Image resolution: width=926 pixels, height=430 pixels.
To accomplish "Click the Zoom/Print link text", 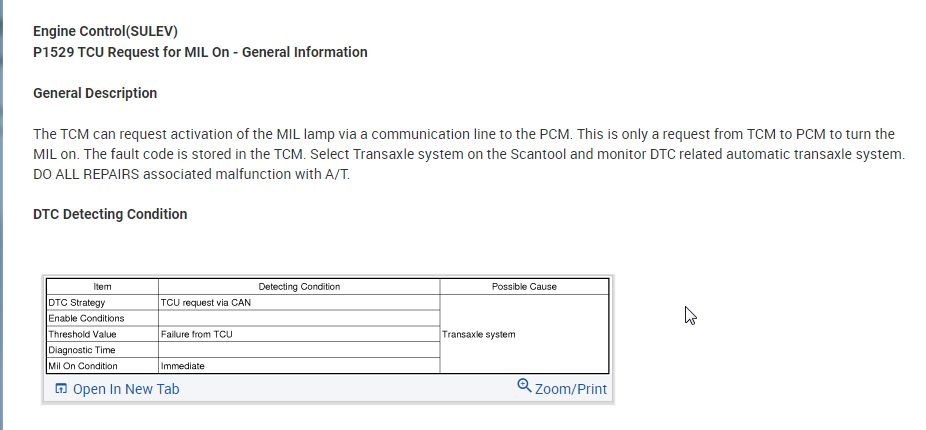I will (570, 389).
